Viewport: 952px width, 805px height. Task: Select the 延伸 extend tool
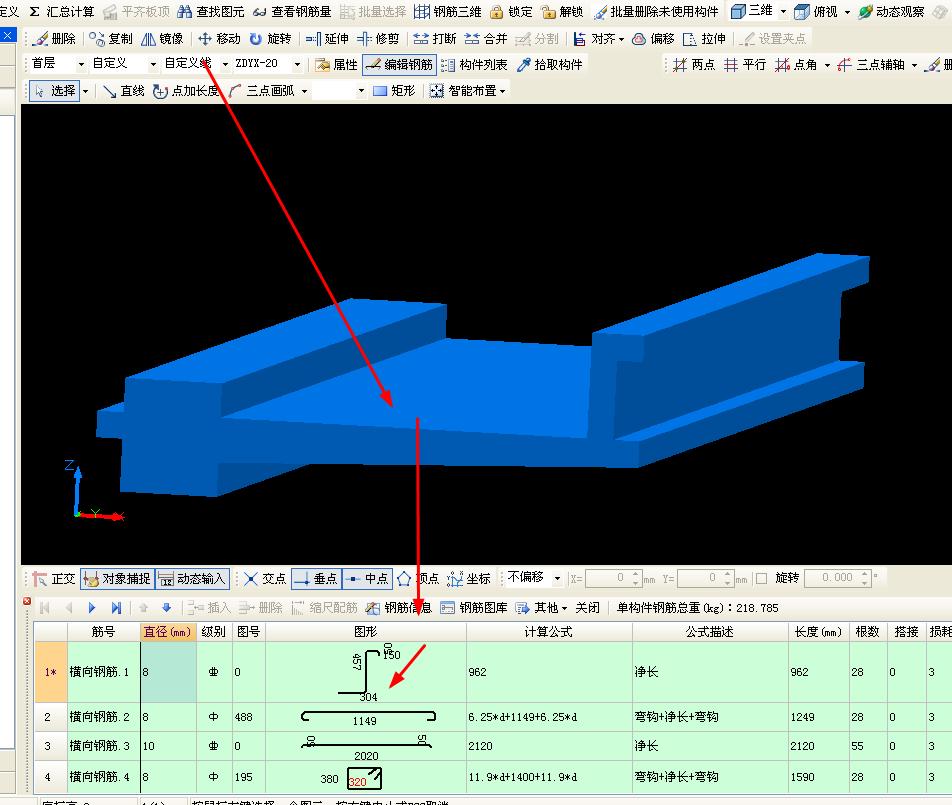point(327,39)
